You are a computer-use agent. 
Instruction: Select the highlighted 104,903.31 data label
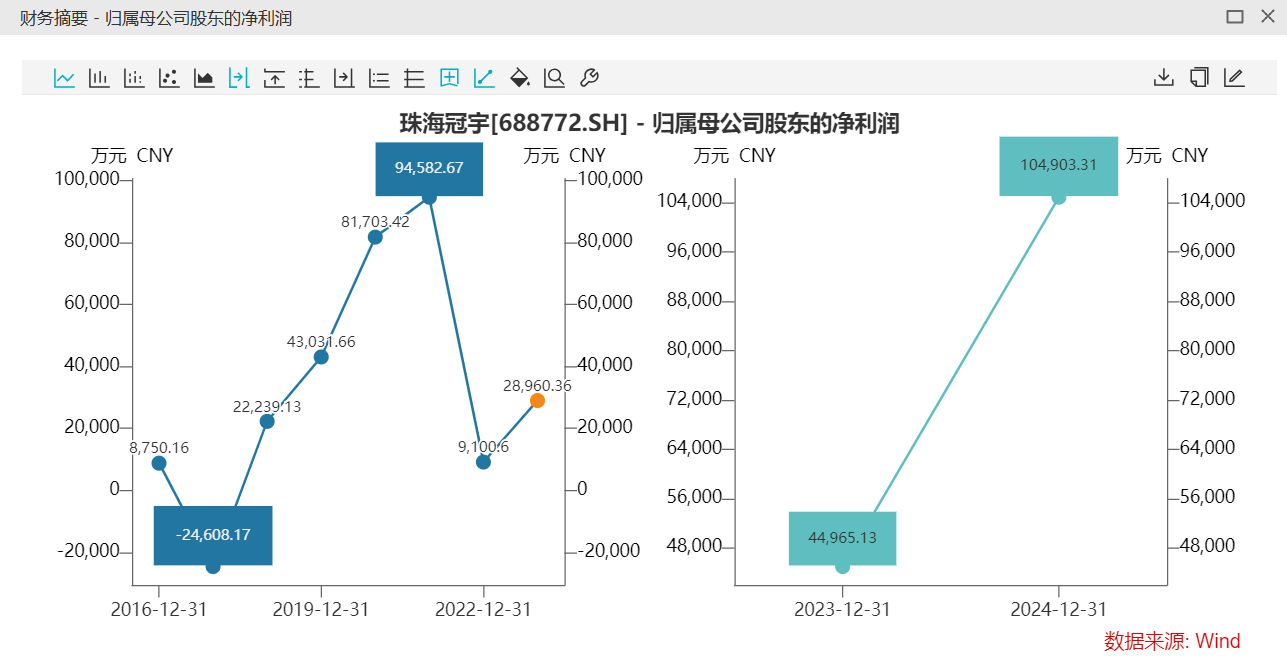click(x=1059, y=165)
